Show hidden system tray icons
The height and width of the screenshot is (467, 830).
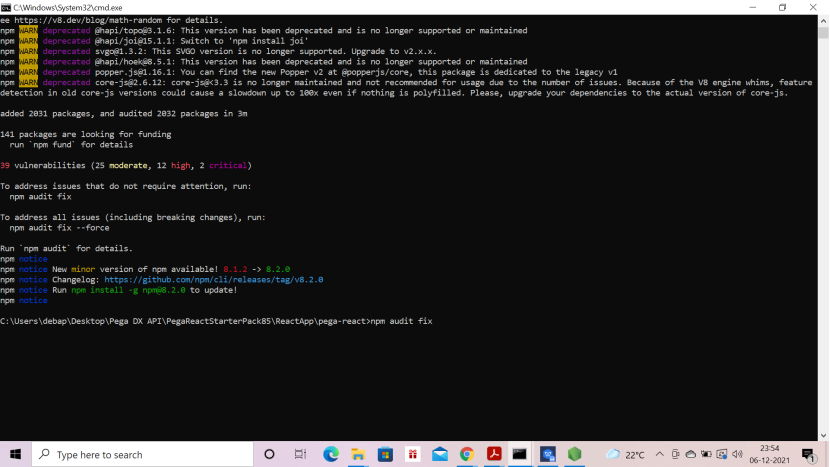(x=660, y=454)
